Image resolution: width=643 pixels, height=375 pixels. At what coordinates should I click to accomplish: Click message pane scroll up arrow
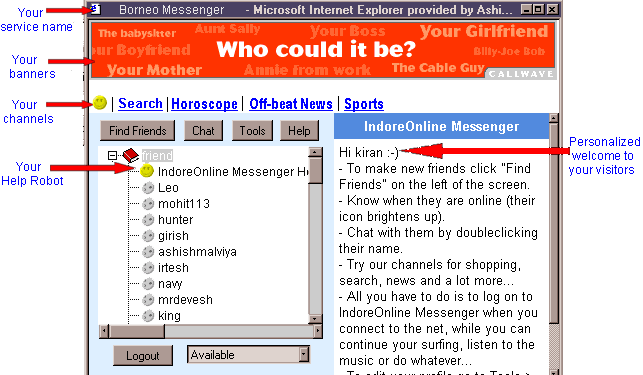tap(554, 119)
